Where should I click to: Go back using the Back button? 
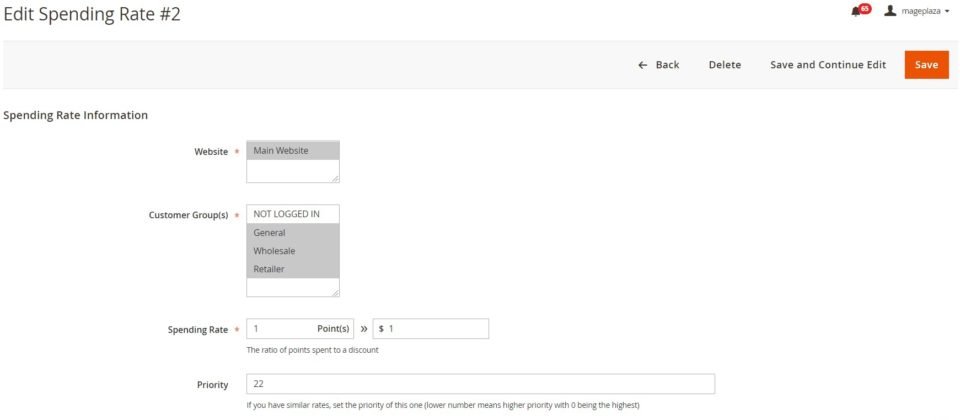pos(658,65)
